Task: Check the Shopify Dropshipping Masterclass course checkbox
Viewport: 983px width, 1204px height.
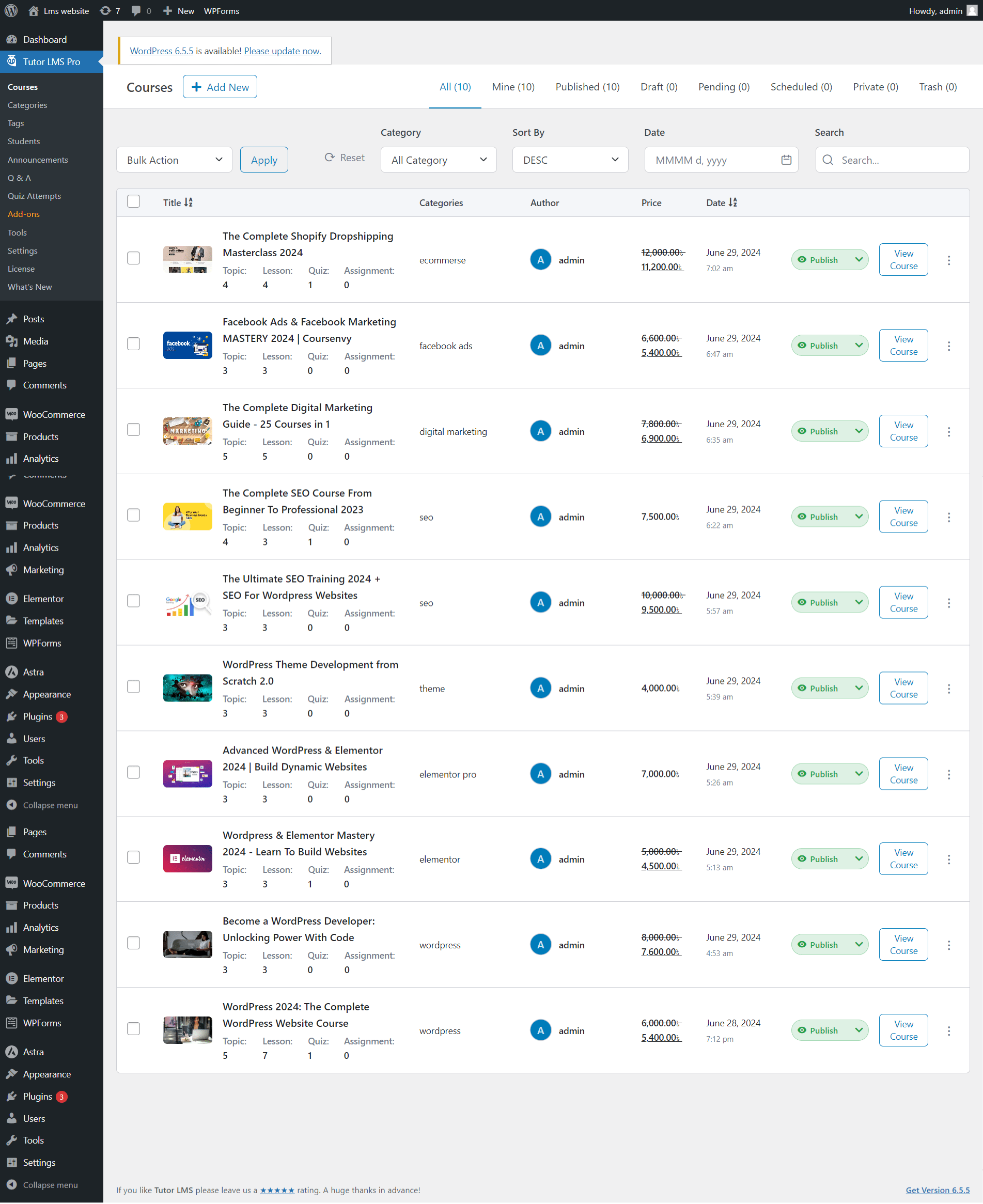Action: click(x=134, y=258)
